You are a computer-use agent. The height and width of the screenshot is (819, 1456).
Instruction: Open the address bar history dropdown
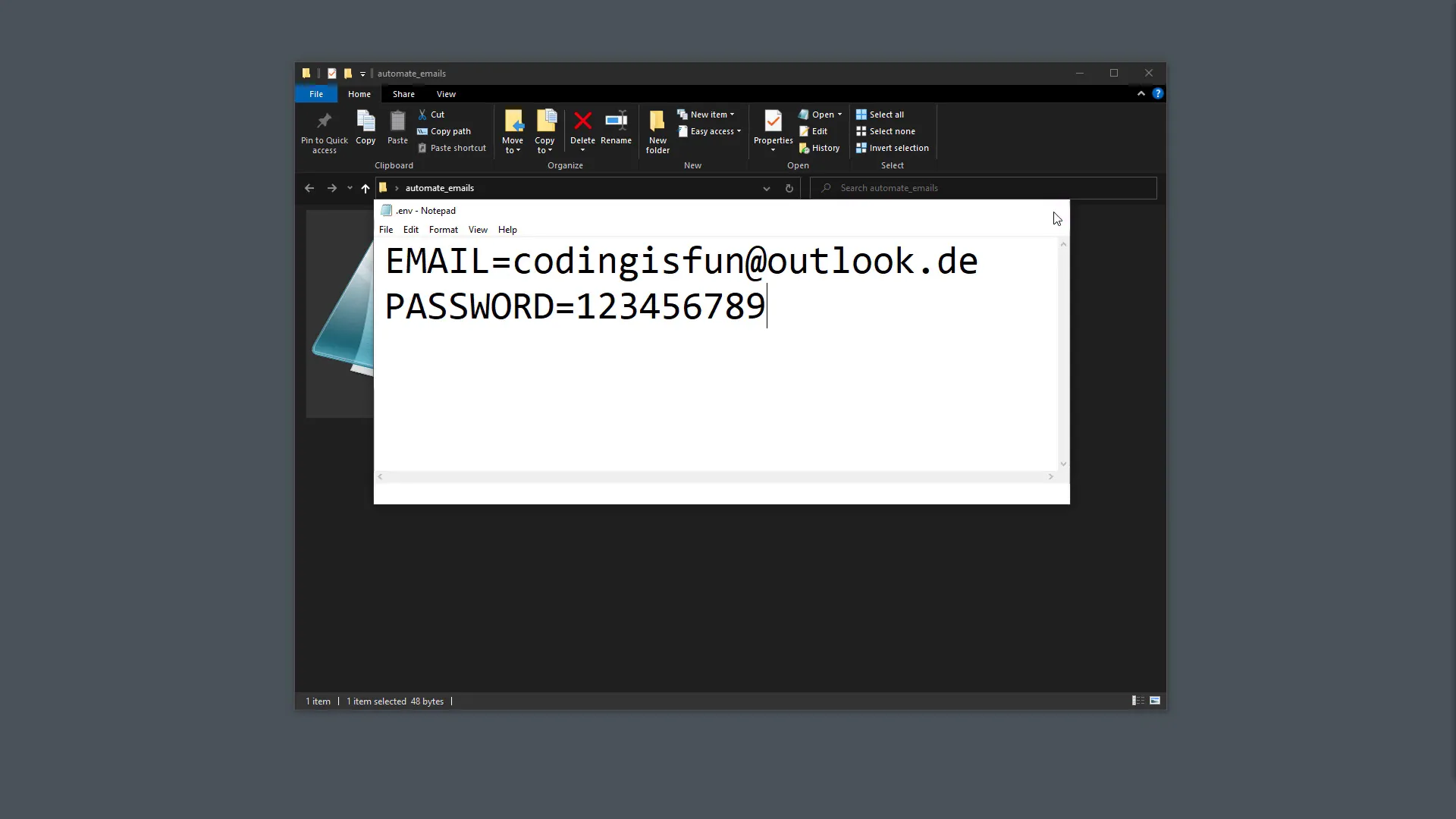point(766,187)
